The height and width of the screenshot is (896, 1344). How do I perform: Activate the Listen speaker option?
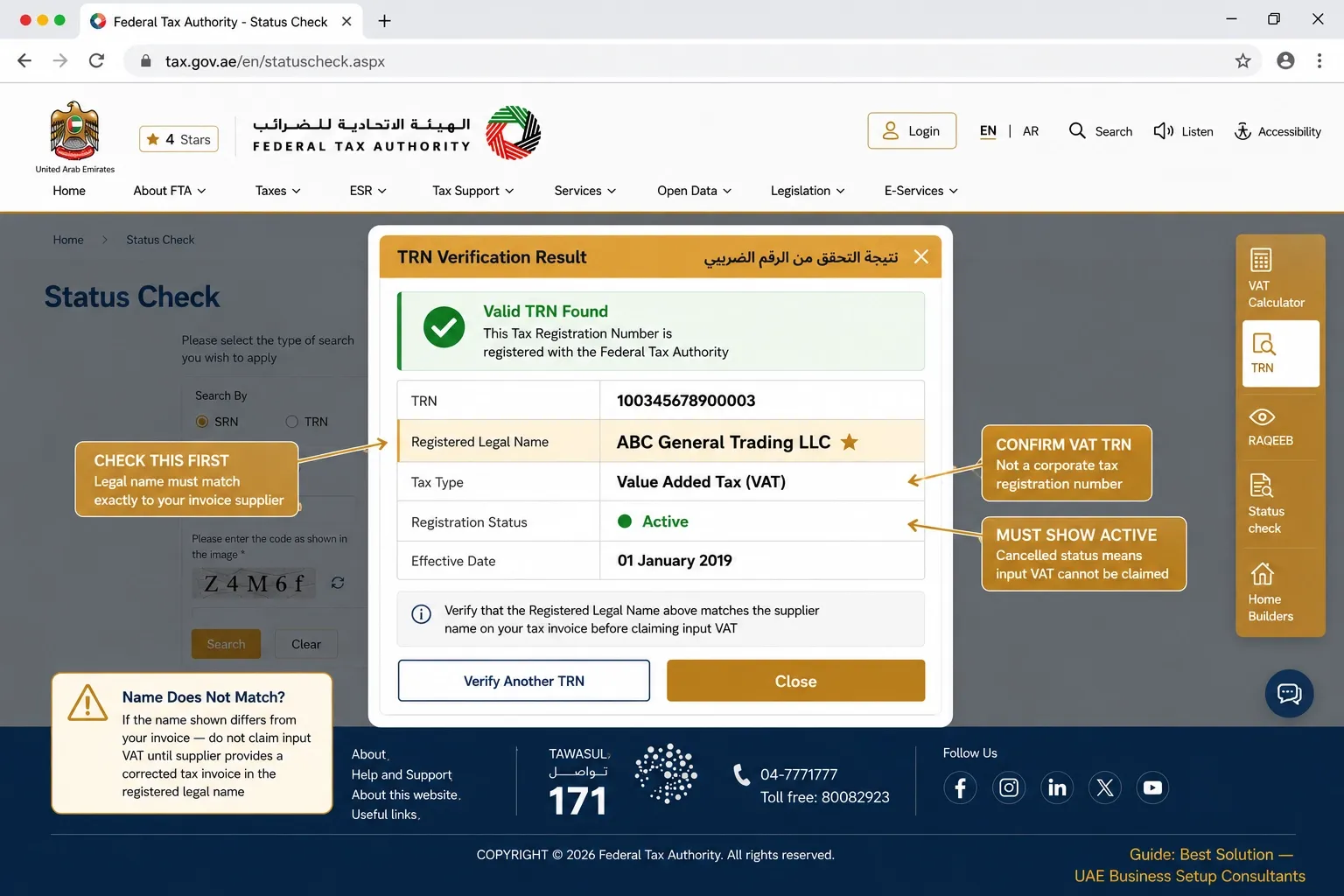(1183, 131)
